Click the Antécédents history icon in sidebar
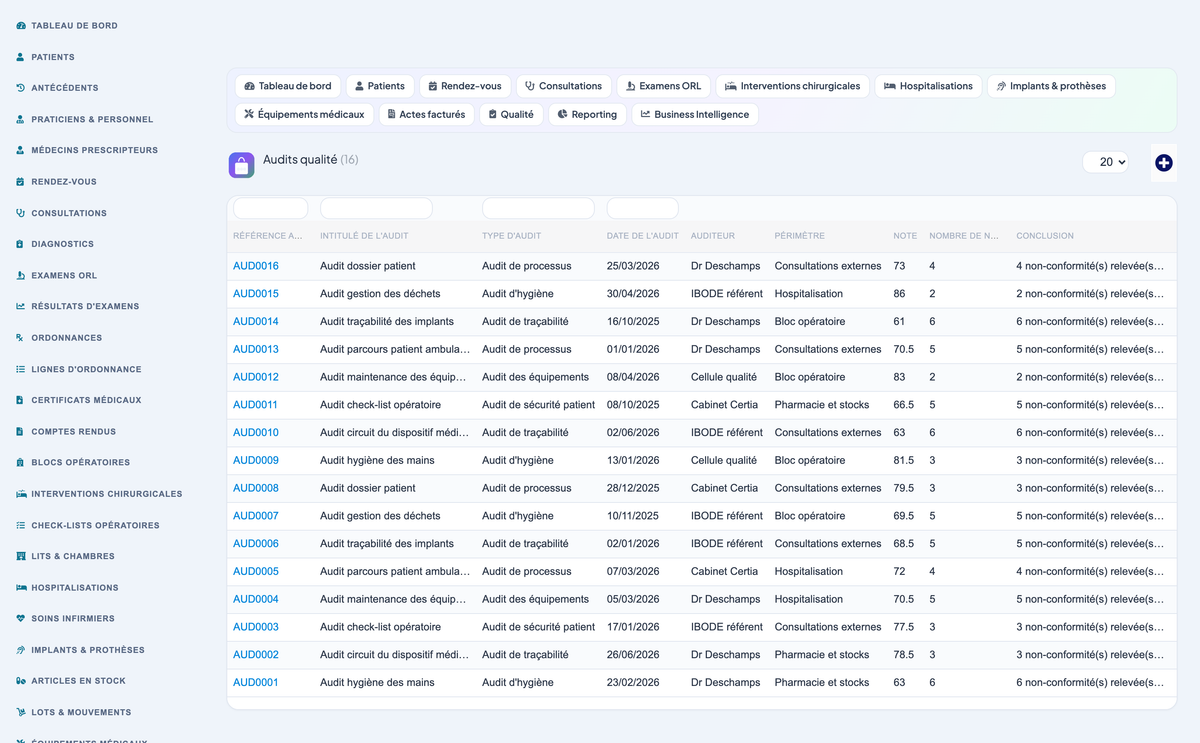The height and width of the screenshot is (743, 1200). point(21,88)
